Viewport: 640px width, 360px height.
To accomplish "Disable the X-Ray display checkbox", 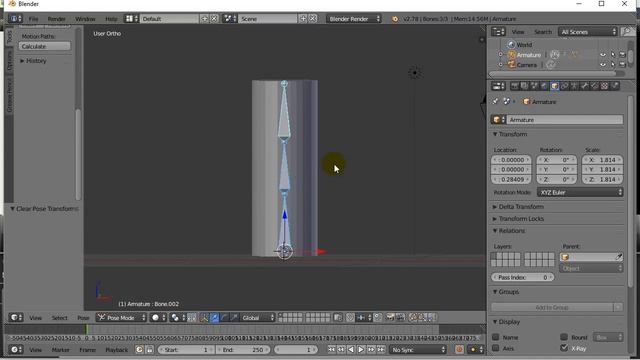I will (564, 348).
